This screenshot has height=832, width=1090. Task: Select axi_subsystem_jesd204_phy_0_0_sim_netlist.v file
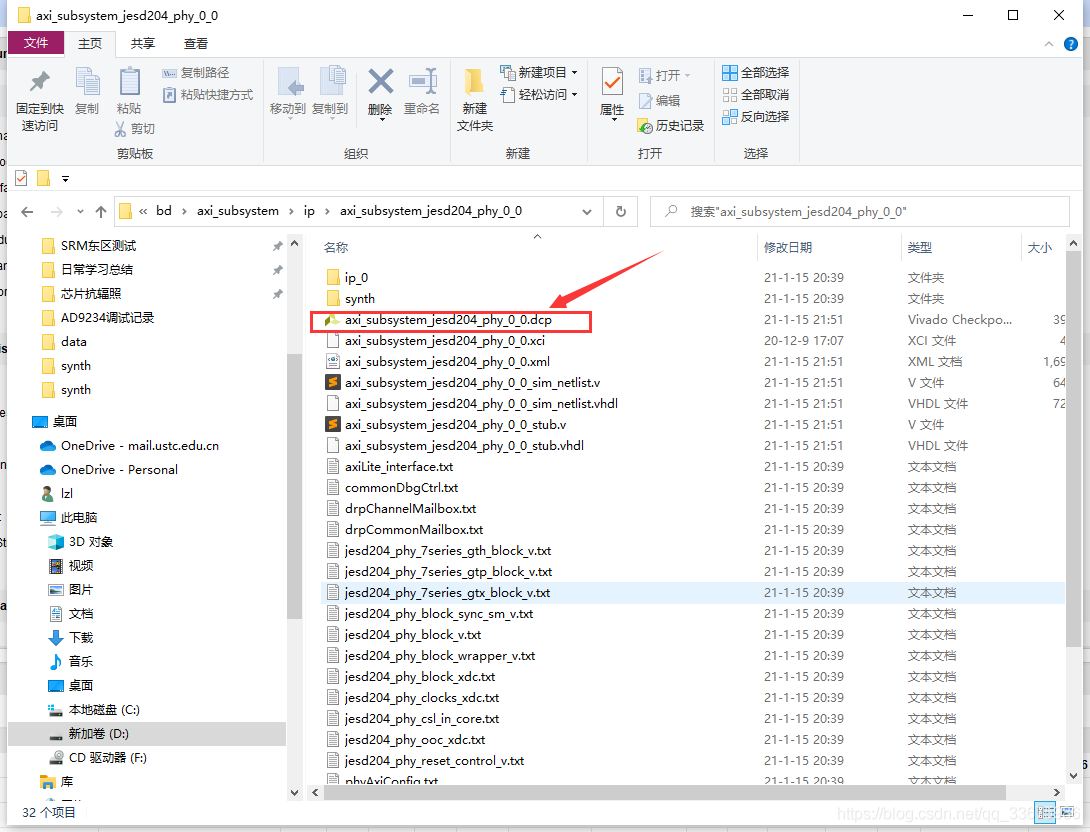[x=472, y=383]
